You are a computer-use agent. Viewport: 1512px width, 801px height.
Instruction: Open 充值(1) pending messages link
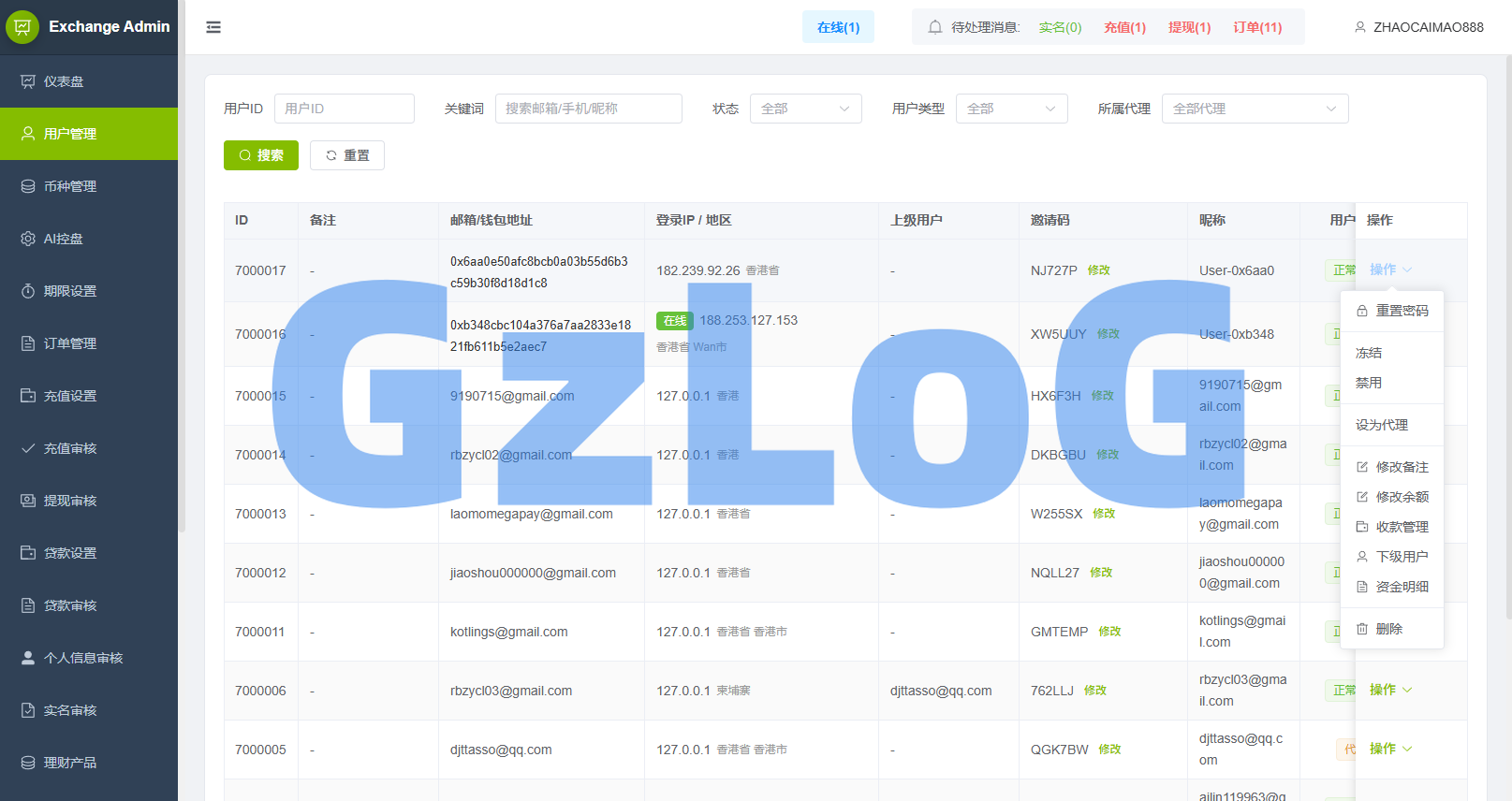1124,27
